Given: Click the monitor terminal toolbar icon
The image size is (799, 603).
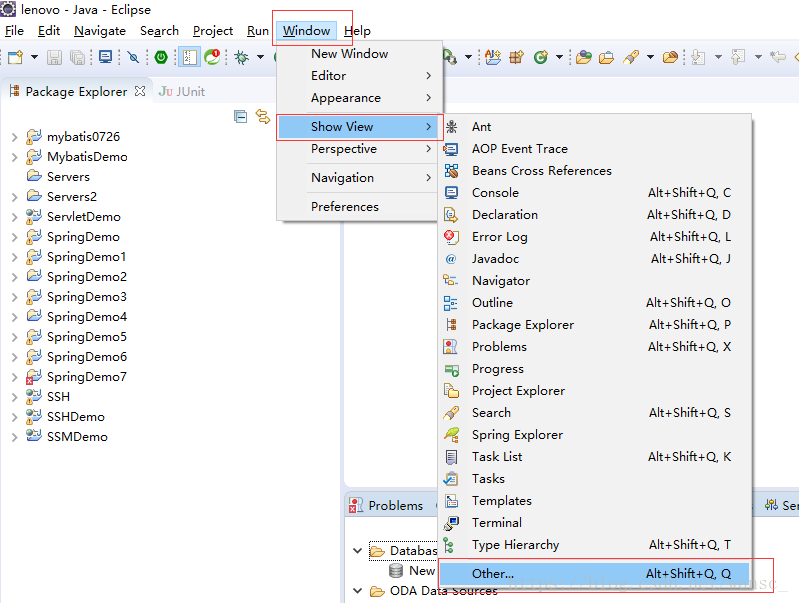Looking at the screenshot, I should 105,57.
